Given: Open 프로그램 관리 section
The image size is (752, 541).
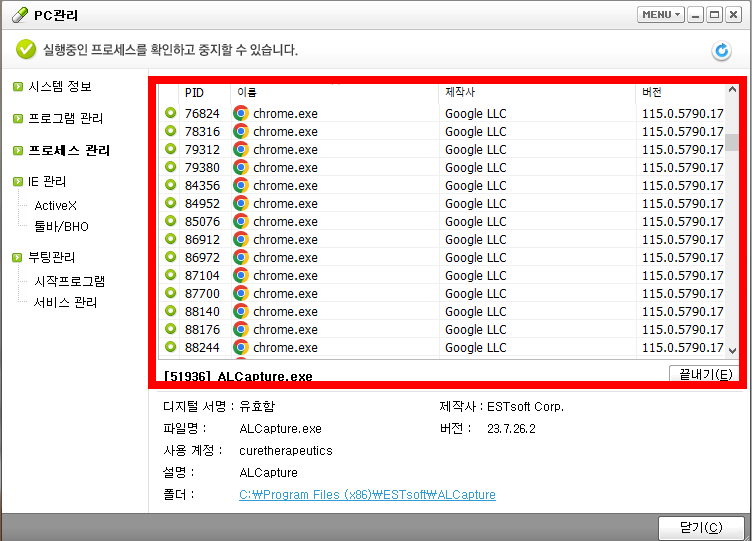Looking at the screenshot, I should click(x=66, y=118).
